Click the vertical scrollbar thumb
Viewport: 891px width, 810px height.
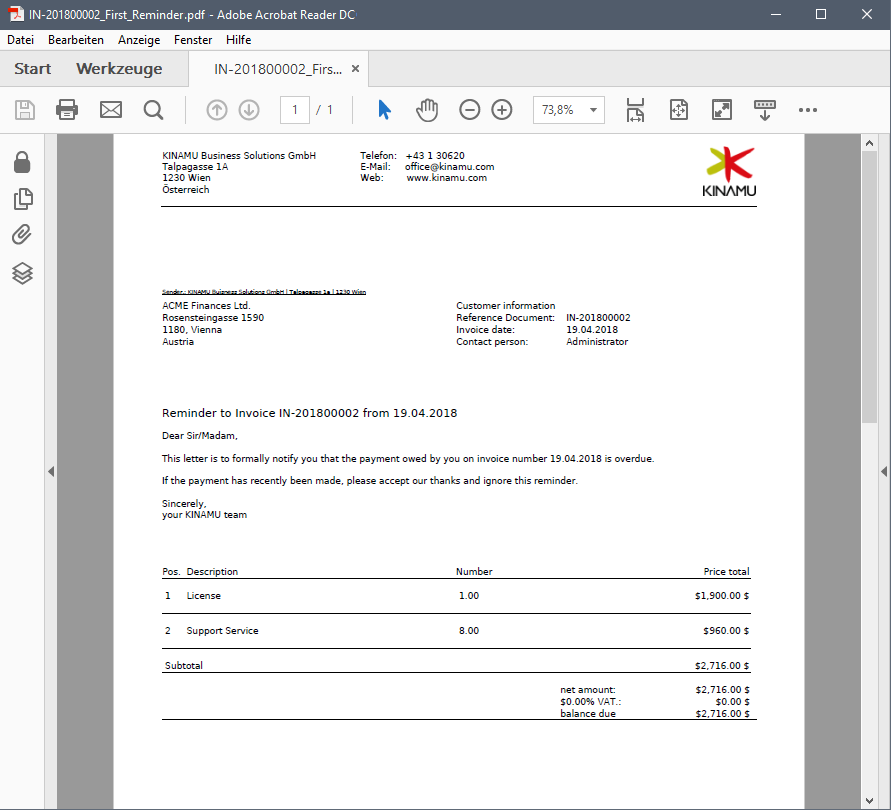coord(869,286)
